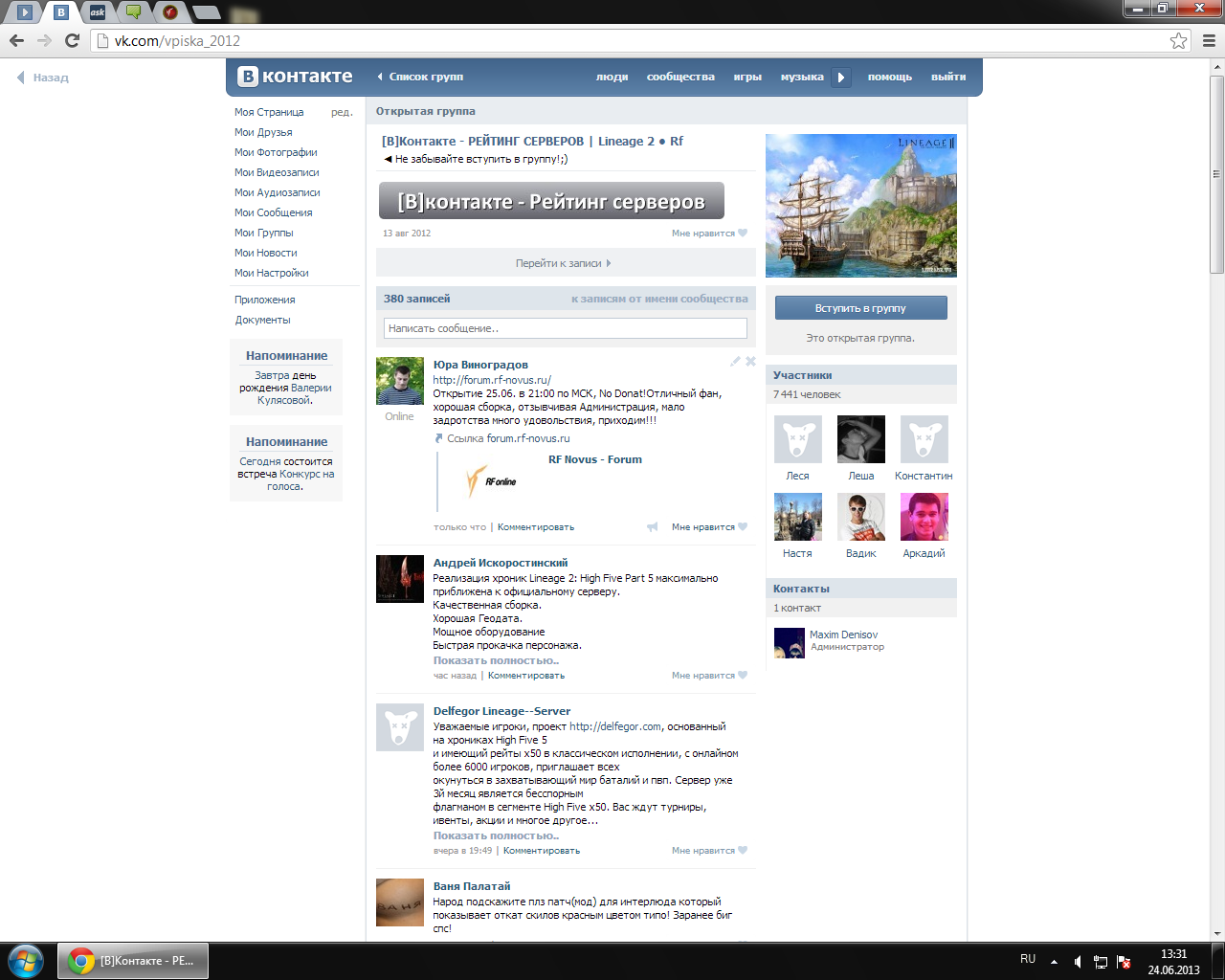Open the RU language switcher
The image size is (1225, 980).
coord(1028,959)
